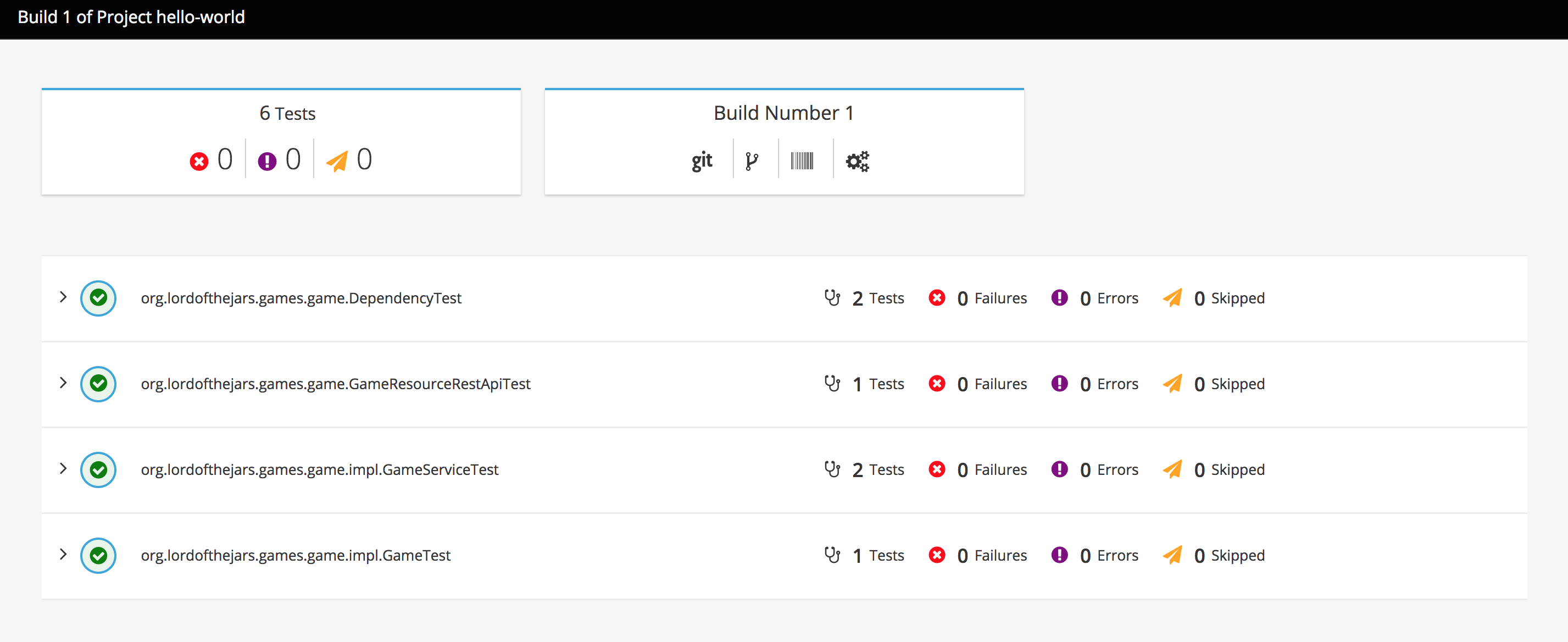This screenshot has height=642, width=1568.
Task: Open org.lordofthejars.games.game.impl.GameTest suite name
Action: coord(295,556)
